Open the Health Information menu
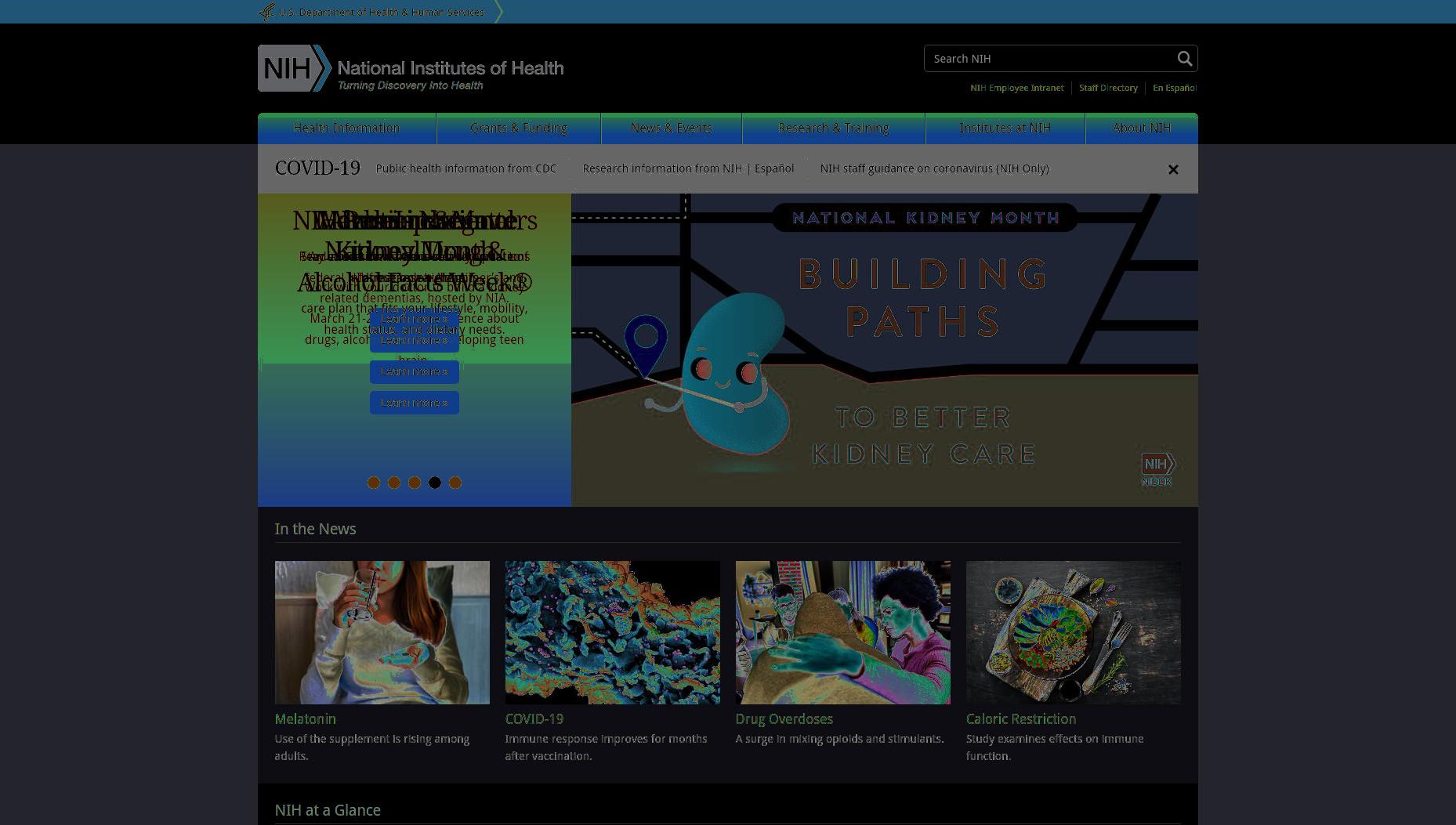The image size is (1456, 825). (346, 128)
